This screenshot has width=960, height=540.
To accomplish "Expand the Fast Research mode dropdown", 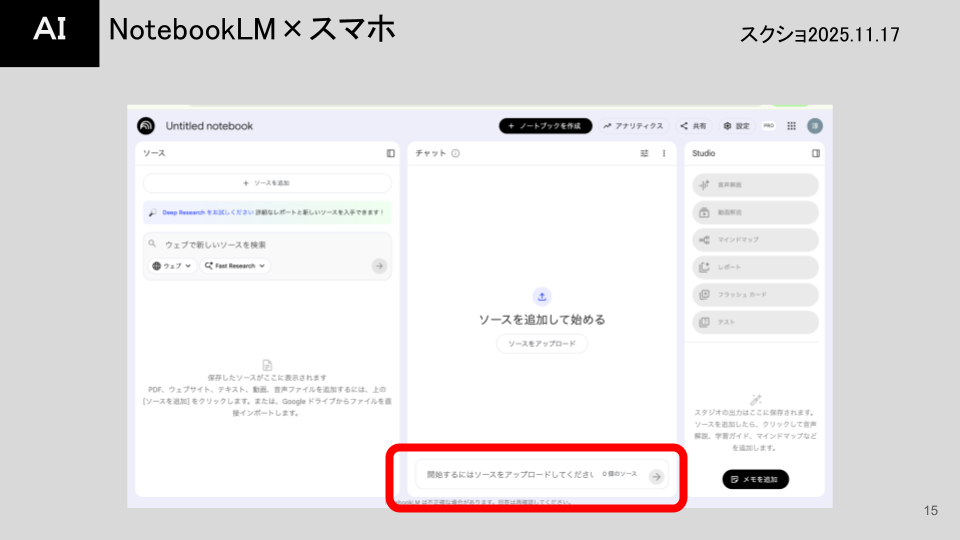I will 236,266.
